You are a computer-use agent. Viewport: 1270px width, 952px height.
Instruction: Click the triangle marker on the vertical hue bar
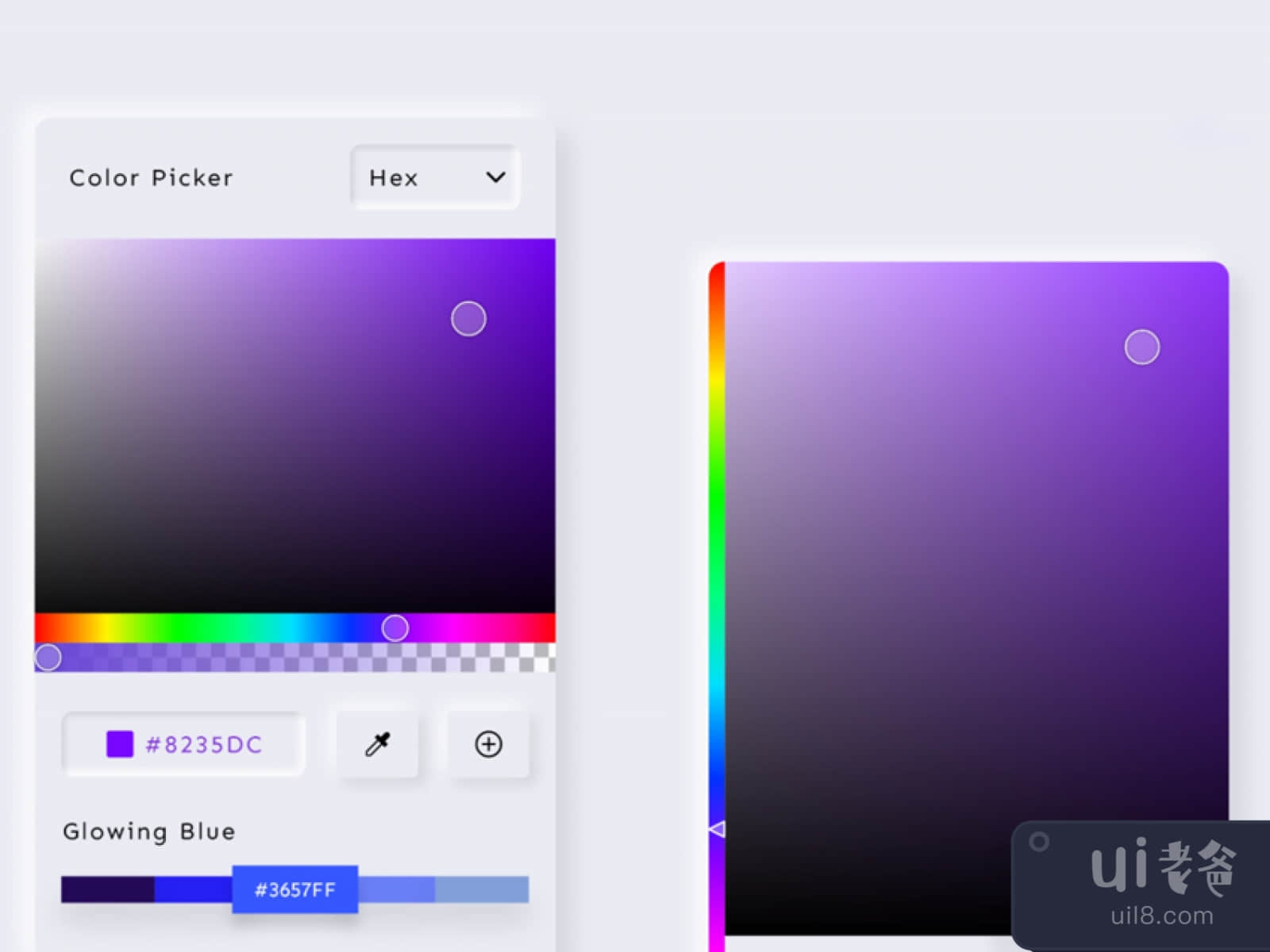point(717,829)
